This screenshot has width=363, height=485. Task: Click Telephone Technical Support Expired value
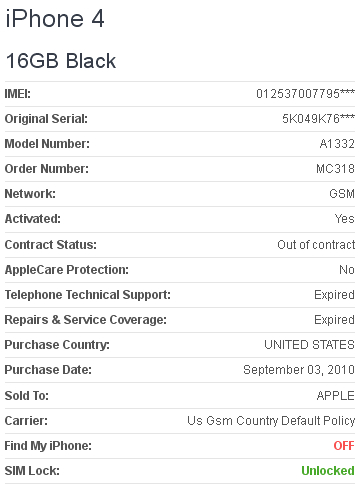click(x=334, y=295)
